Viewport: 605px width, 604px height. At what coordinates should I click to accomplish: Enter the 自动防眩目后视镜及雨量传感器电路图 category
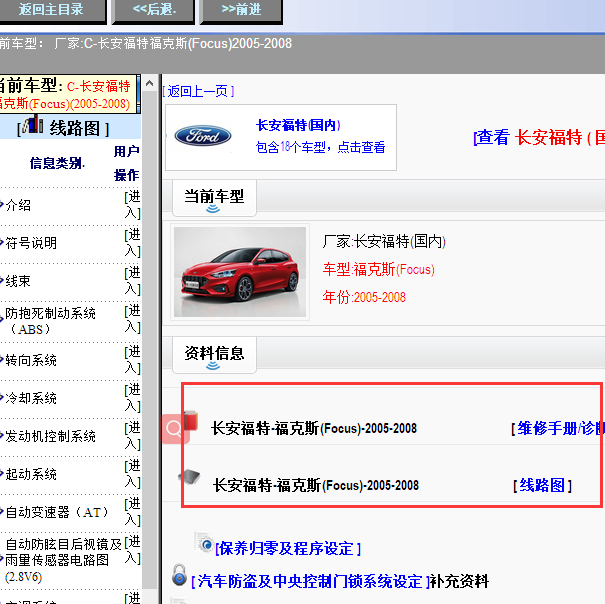(x=132, y=550)
